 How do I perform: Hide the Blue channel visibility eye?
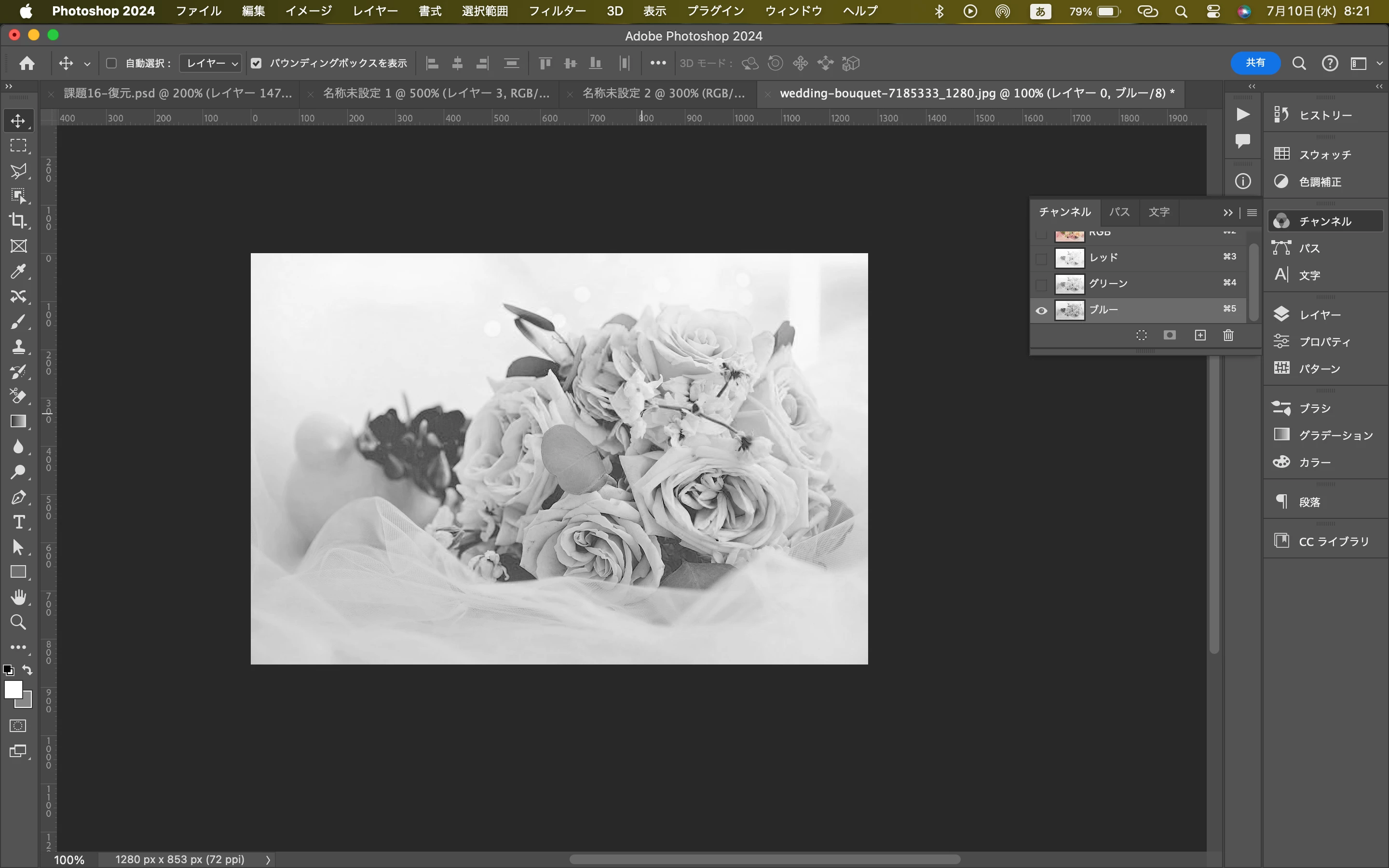[1041, 311]
